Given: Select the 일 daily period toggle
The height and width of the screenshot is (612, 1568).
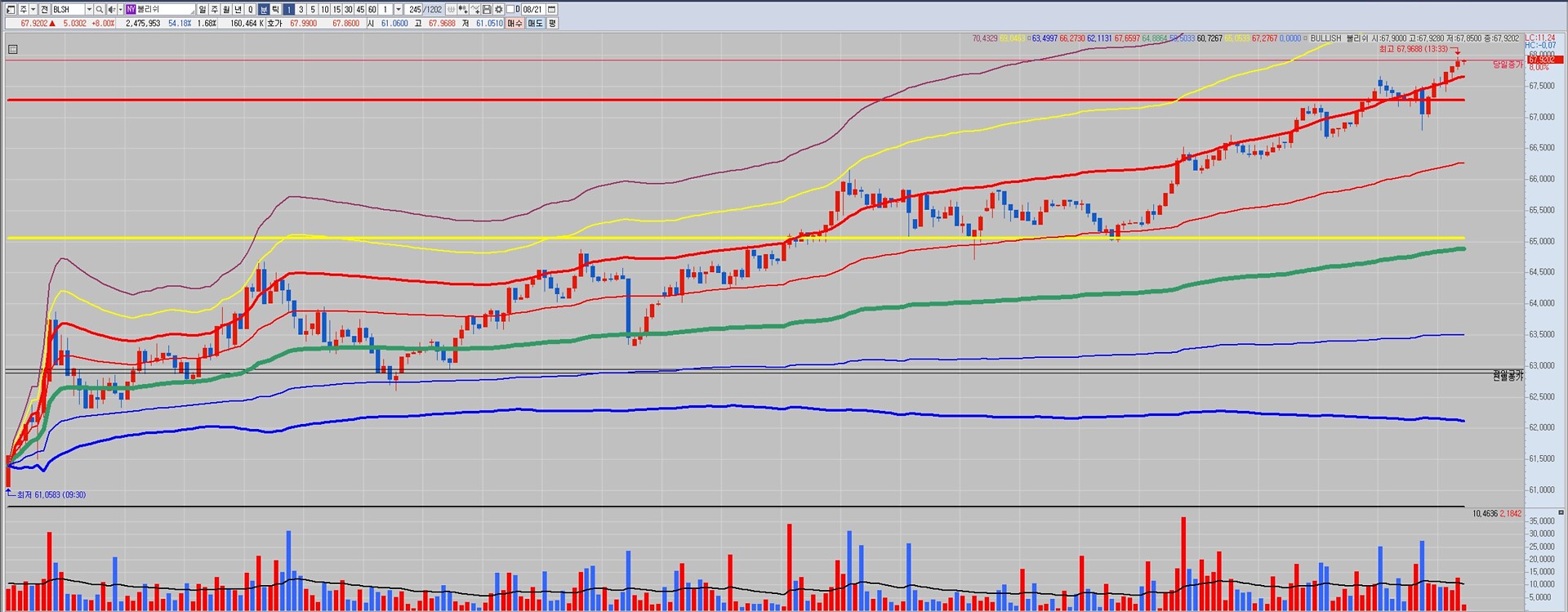Looking at the screenshot, I should pos(203,9).
